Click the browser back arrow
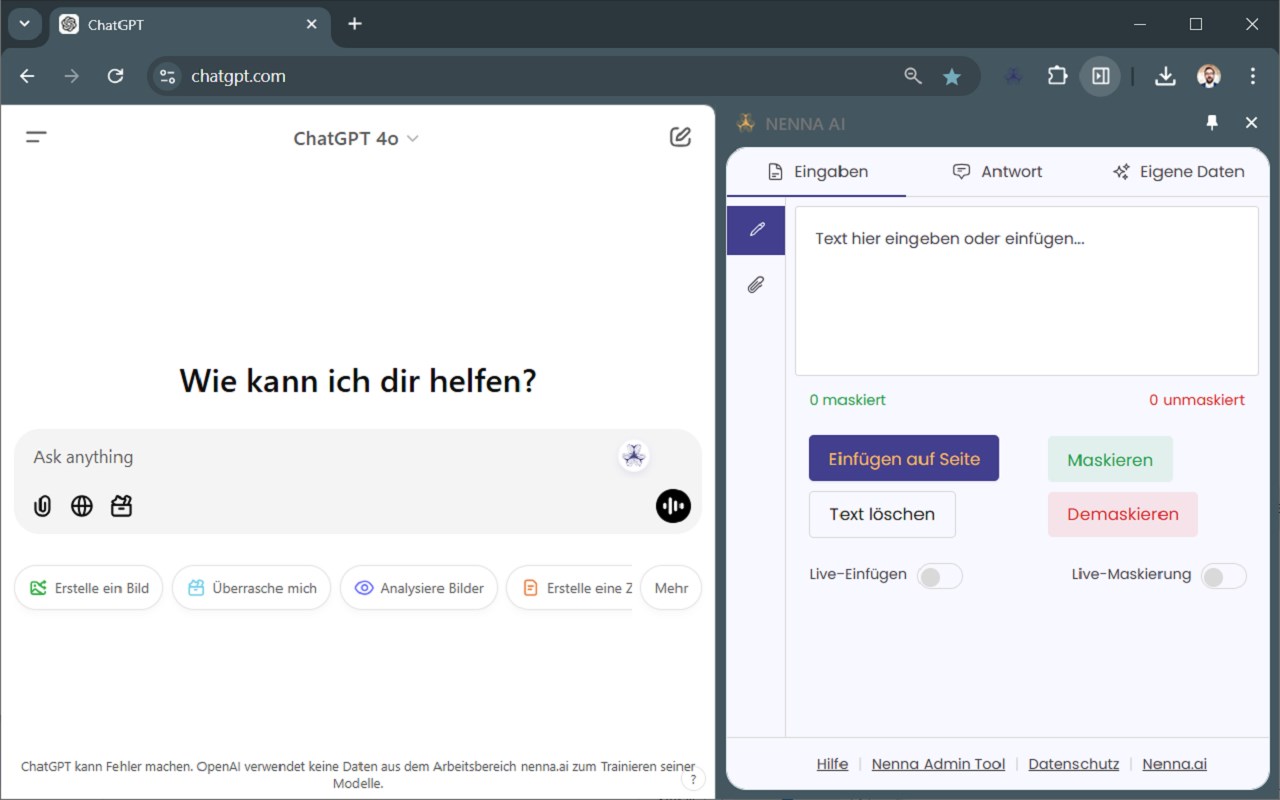The height and width of the screenshot is (800, 1280). [27, 76]
